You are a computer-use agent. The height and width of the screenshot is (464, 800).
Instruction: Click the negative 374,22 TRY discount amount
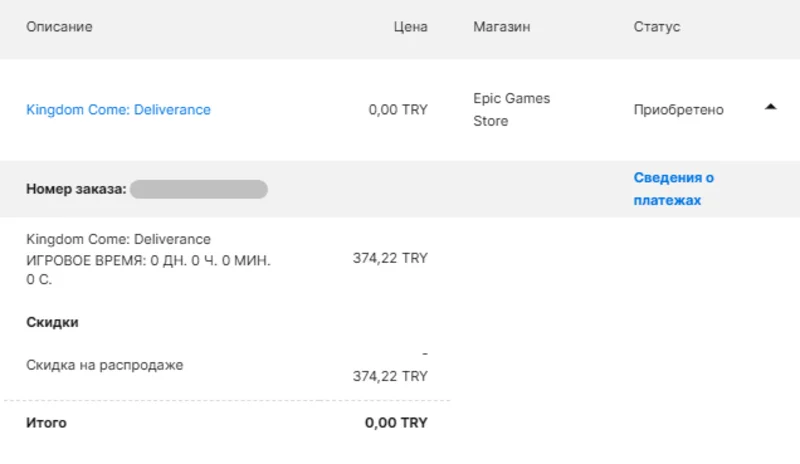point(390,376)
